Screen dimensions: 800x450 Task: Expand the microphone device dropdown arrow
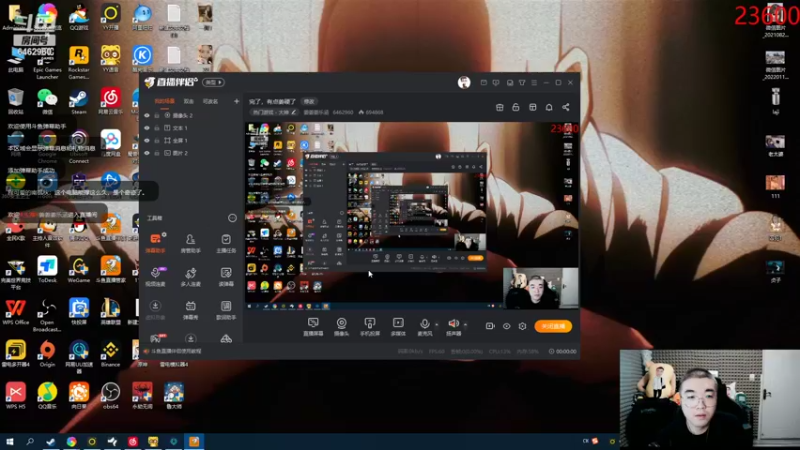pyautogui.click(x=437, y=324)
